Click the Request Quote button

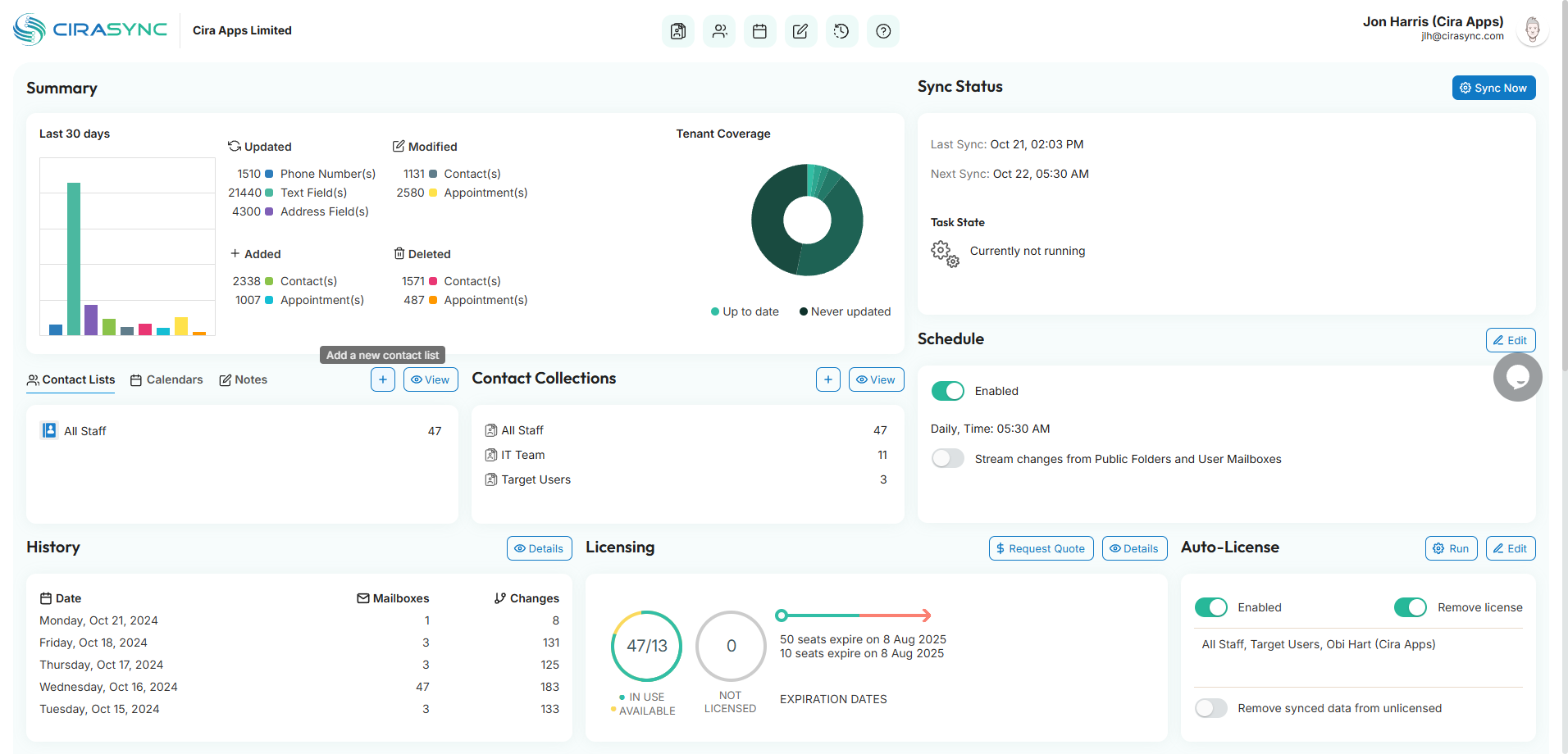click(1041, 548)
